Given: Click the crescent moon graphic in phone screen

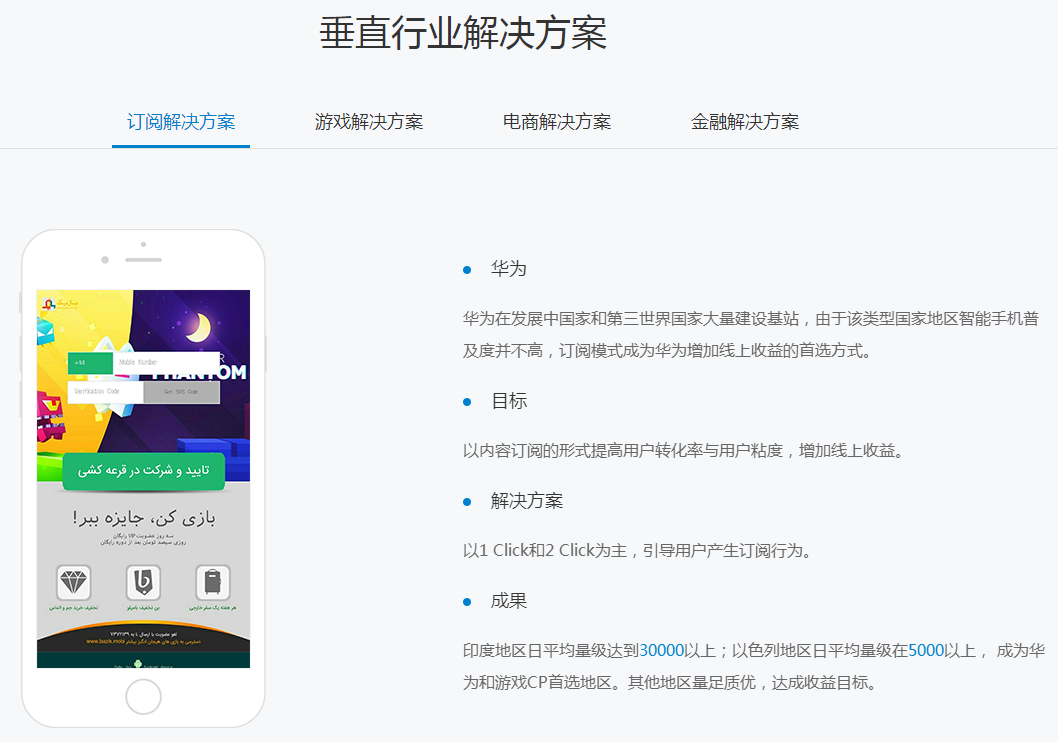Looking at the screenshot, I should tap(200, 327).
